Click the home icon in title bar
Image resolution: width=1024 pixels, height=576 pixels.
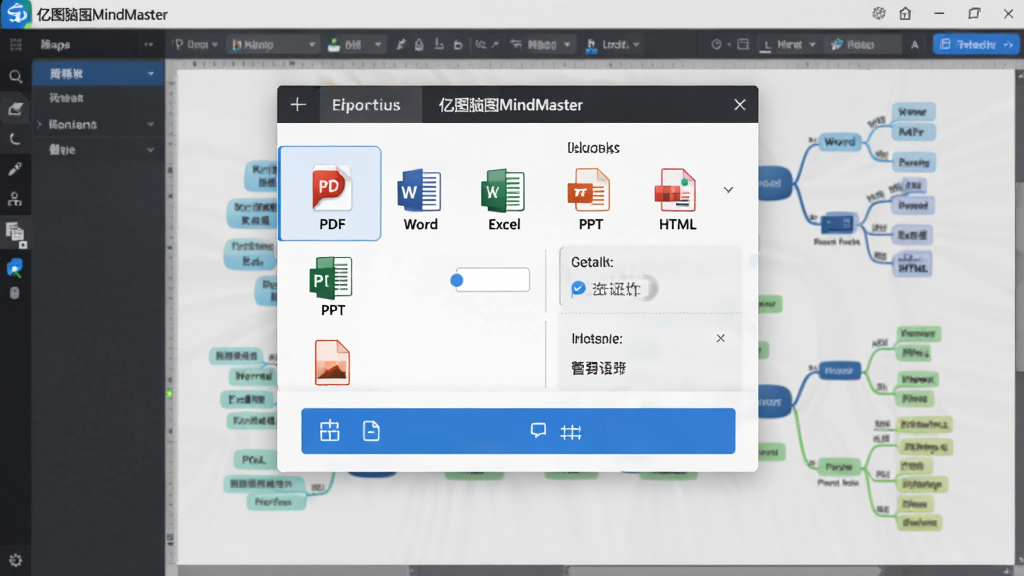point(905,13)
